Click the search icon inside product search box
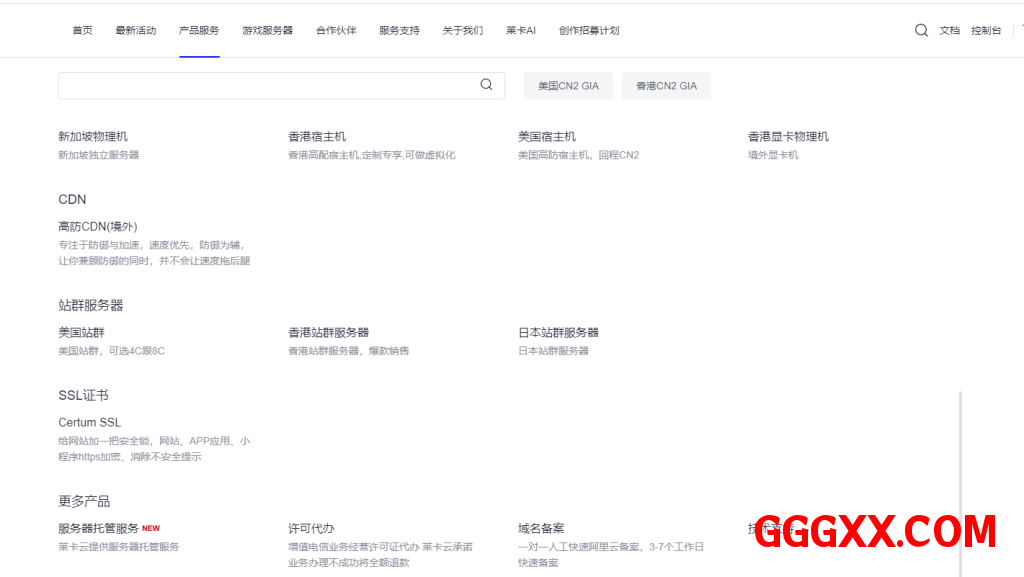1024x577 pixels. point(486,85)
